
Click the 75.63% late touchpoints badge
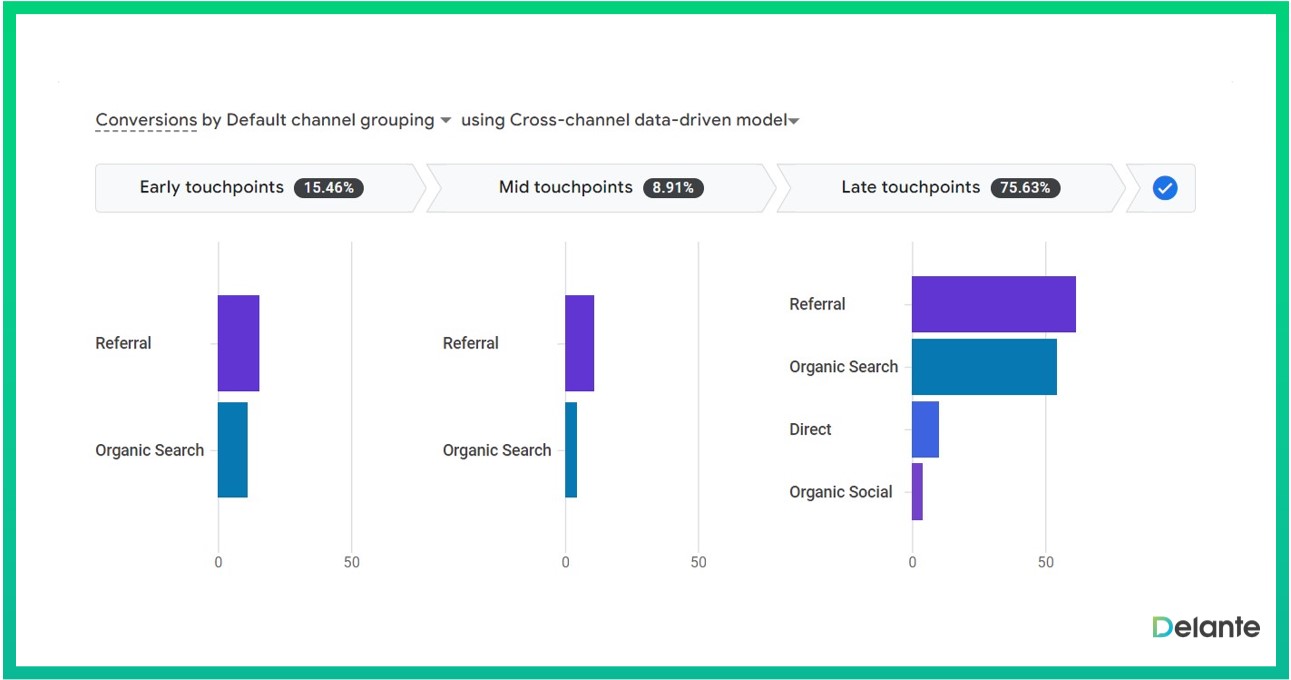tap(1025, 188)
